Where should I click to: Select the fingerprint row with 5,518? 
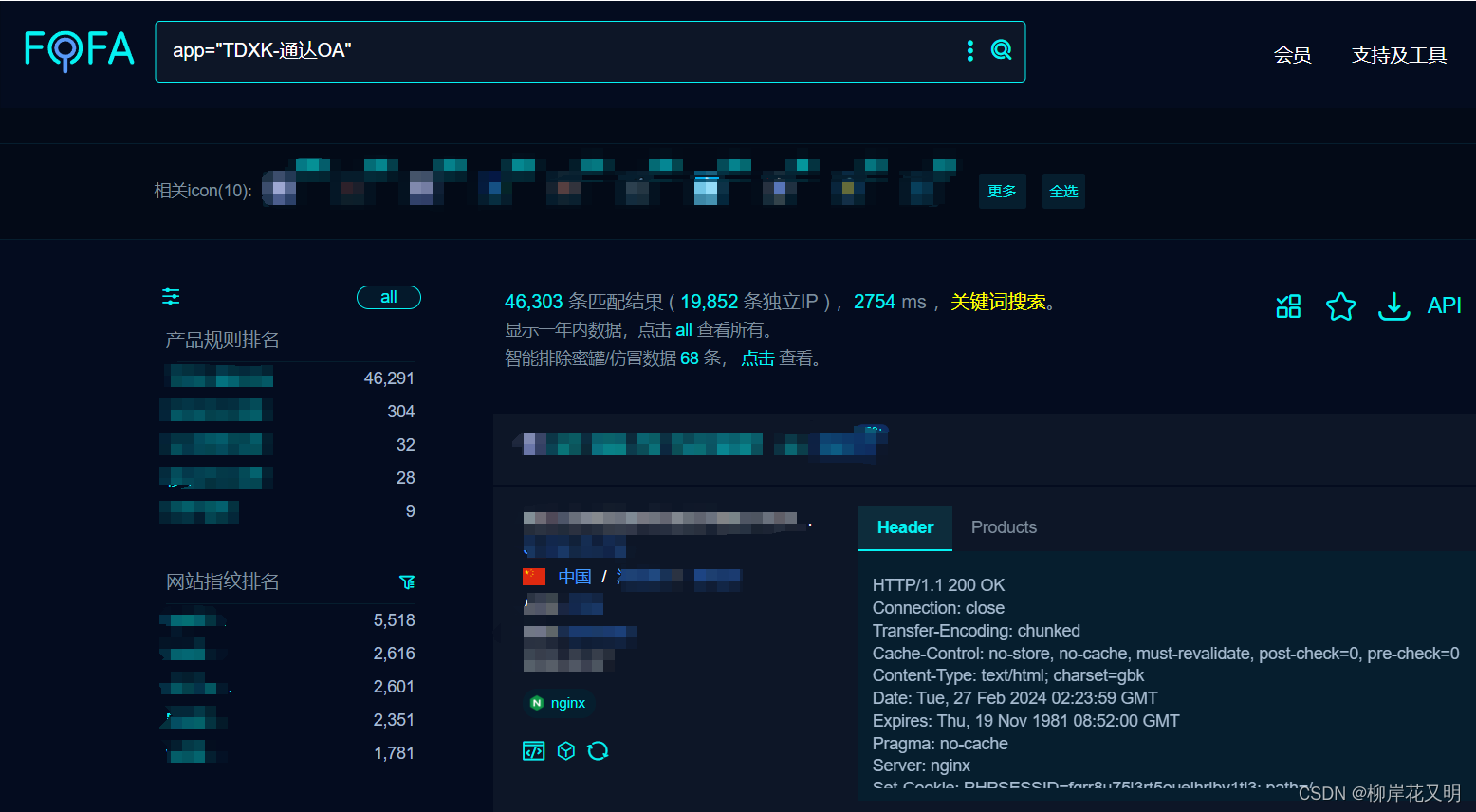coord(289,620)
